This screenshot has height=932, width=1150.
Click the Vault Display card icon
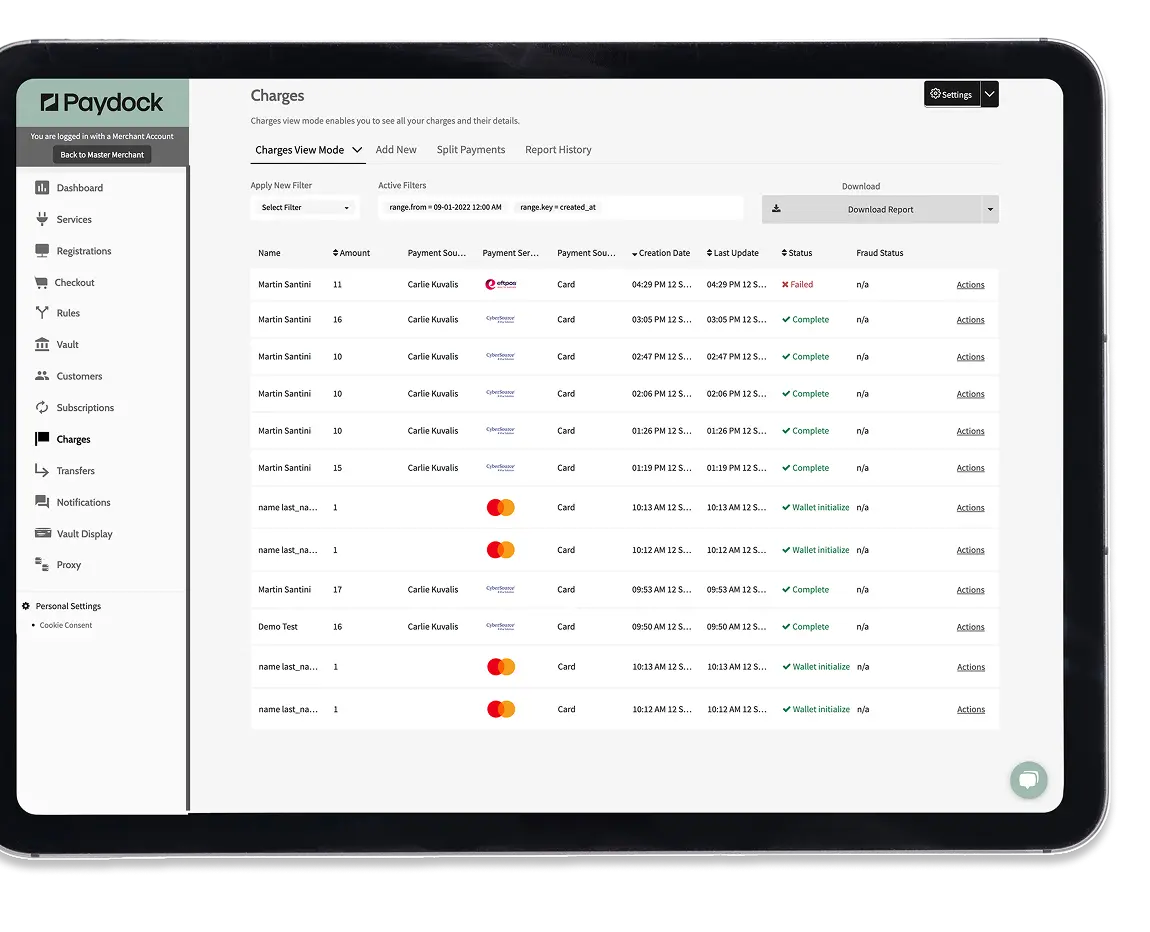pyautogui.click(x=43, y=533)
